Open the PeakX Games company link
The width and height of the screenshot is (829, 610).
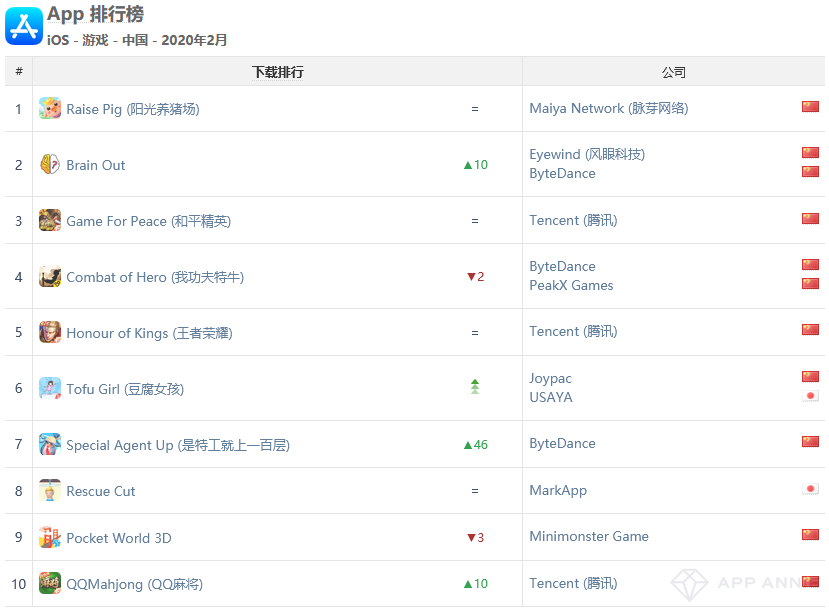pyautogui.click(x=571, y=286)
